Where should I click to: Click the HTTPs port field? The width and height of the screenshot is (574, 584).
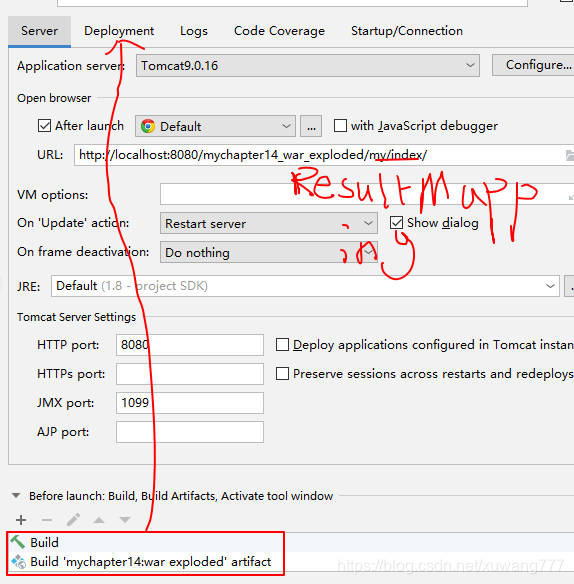coord(190,374)
